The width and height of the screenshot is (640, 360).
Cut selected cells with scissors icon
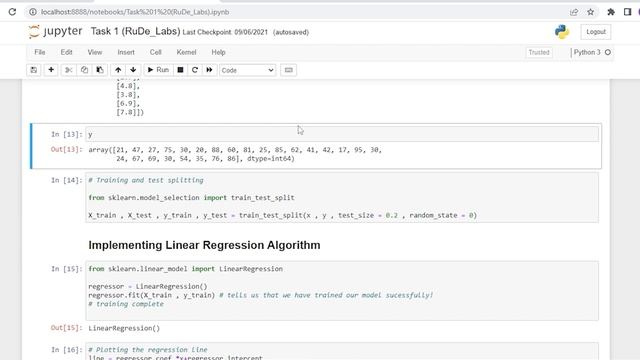point(69,70)
